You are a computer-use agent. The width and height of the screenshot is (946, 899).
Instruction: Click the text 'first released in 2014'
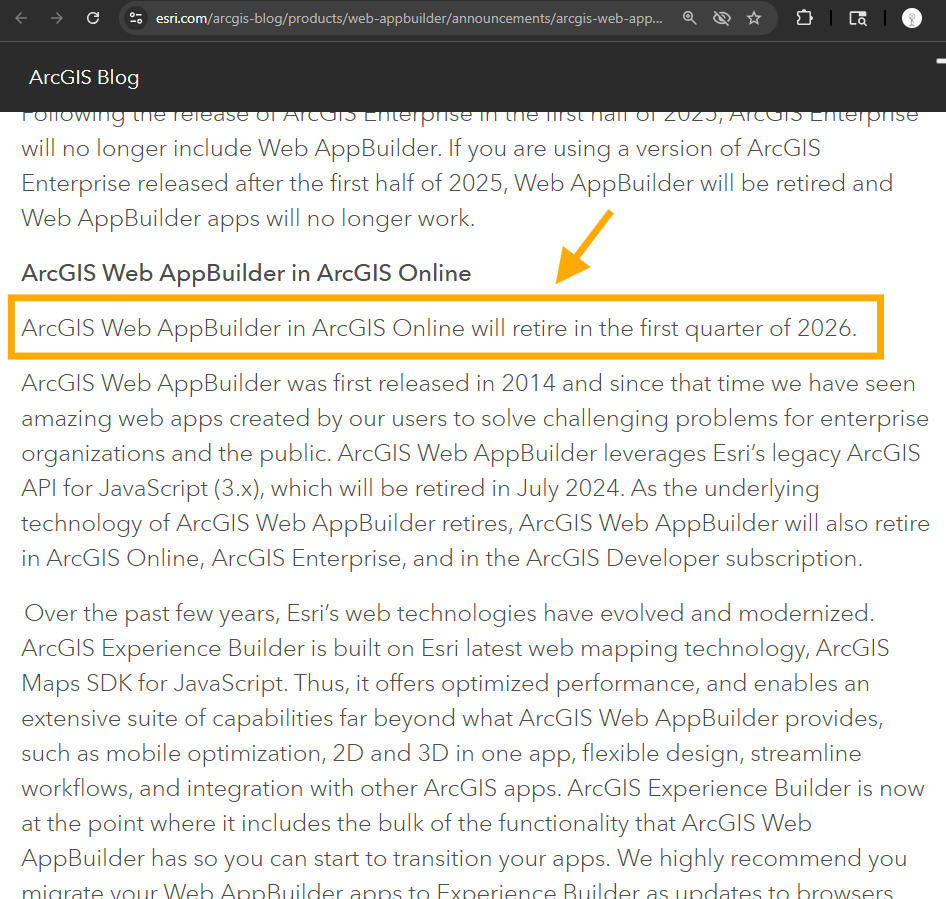(x=445, y=384)
